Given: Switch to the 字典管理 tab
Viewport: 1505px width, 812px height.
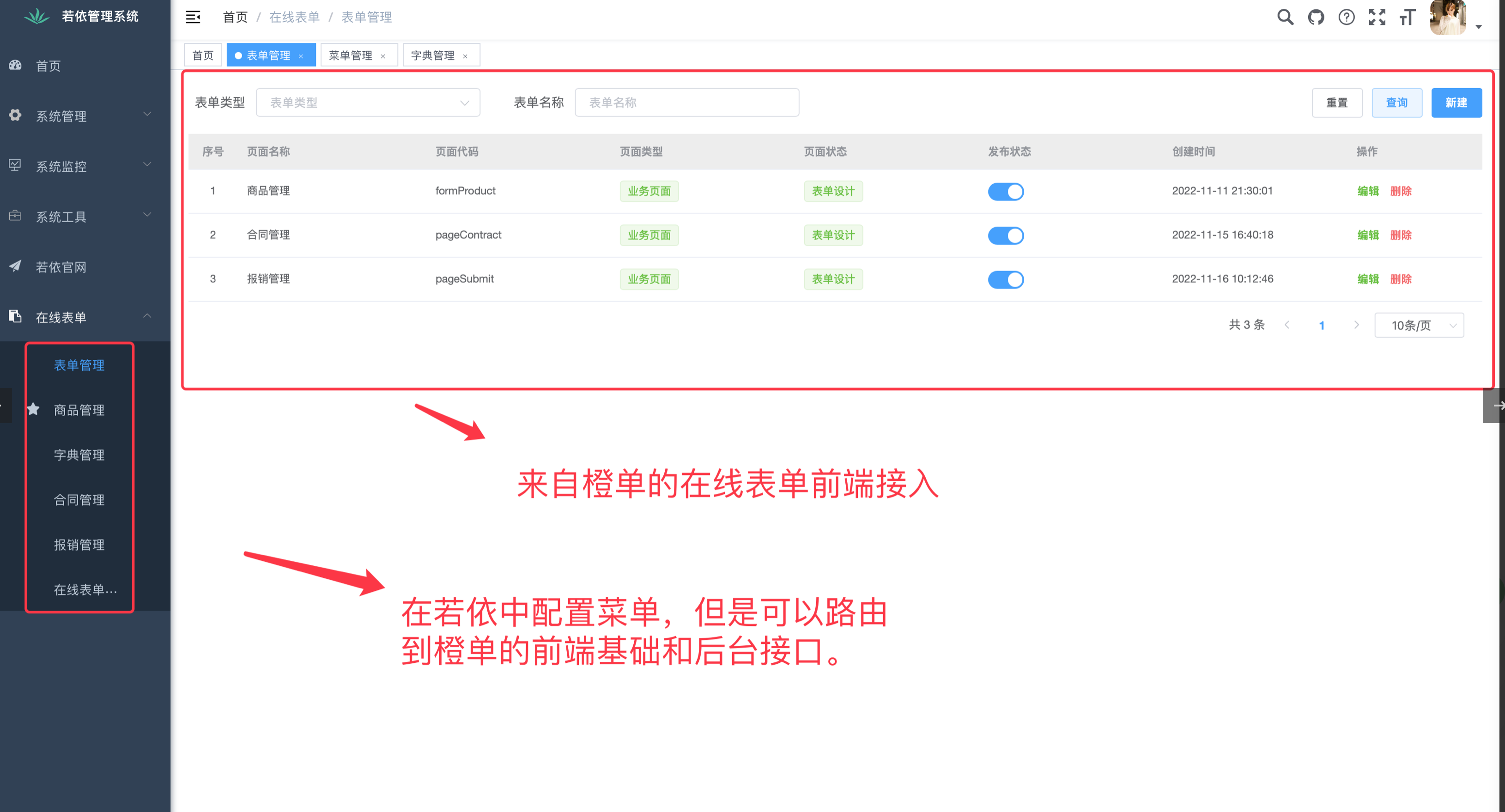Looking at the screenshot, I should point(432,55).
